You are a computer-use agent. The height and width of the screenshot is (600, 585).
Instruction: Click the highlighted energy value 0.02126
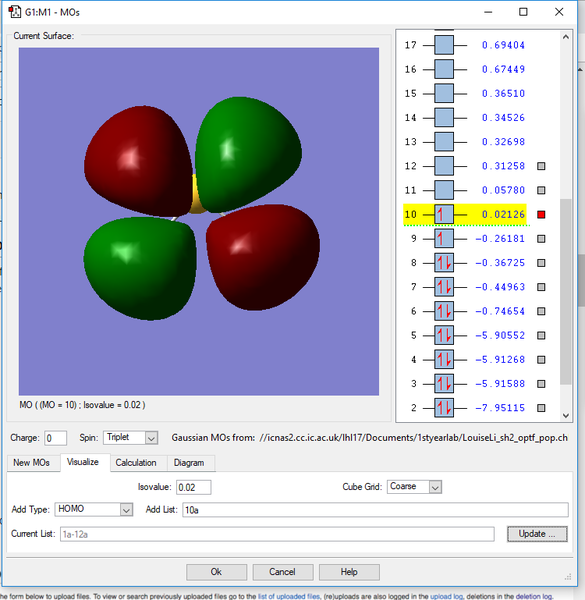pos(503,214)
